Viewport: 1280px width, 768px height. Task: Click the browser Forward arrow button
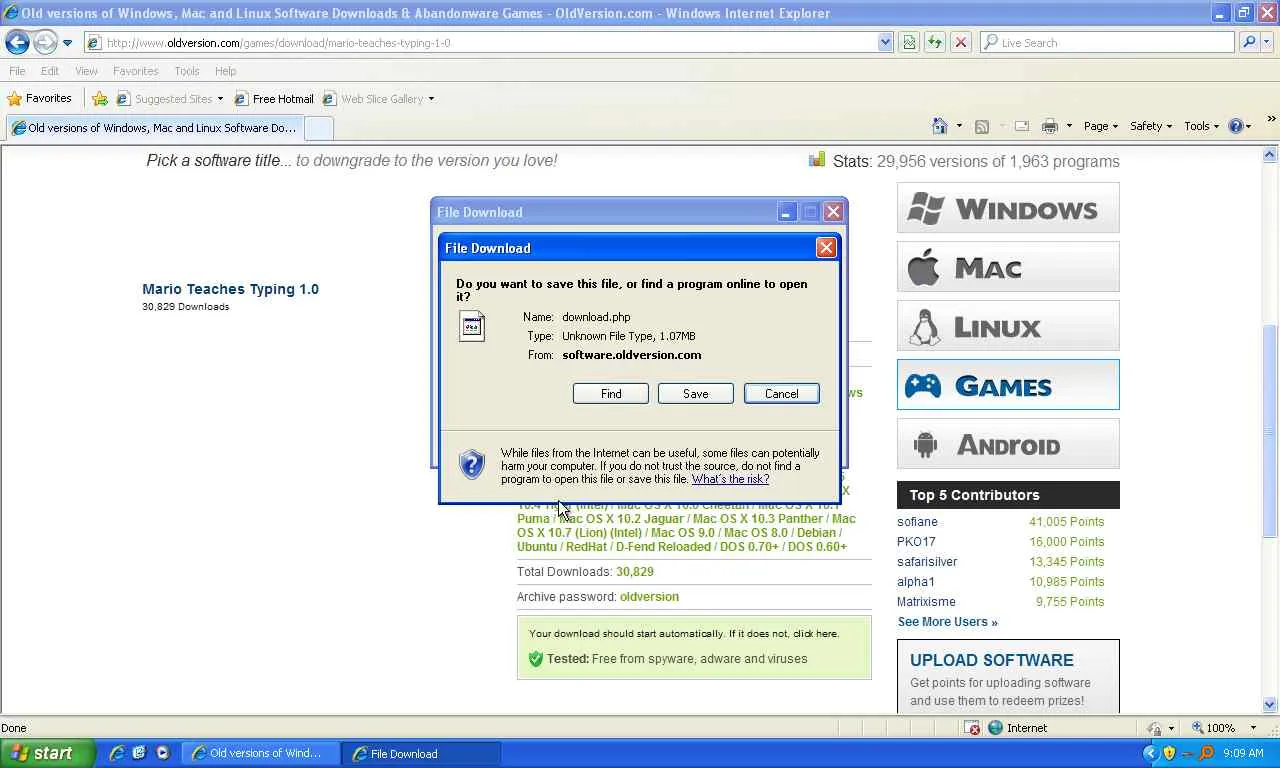pyautogui.click(x=45, y=42)
